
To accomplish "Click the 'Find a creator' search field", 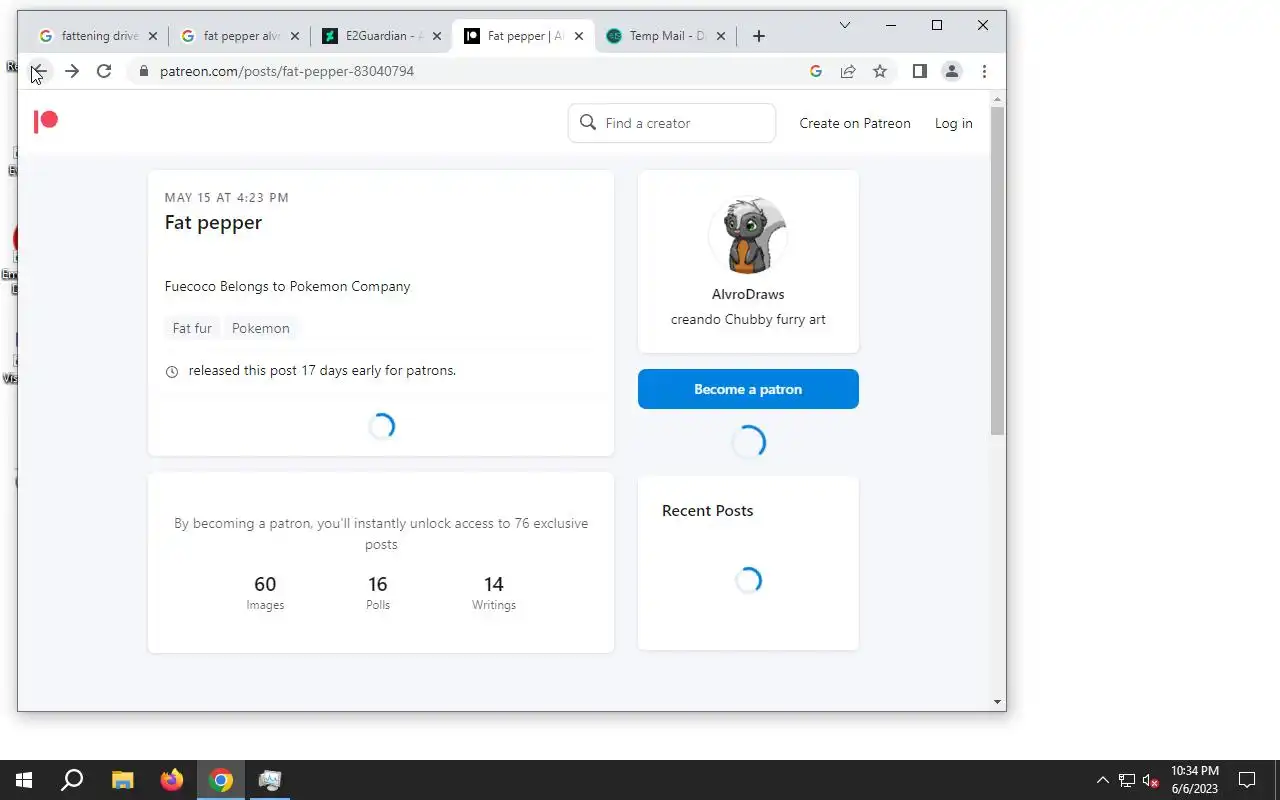I will (x=672, y=123).
